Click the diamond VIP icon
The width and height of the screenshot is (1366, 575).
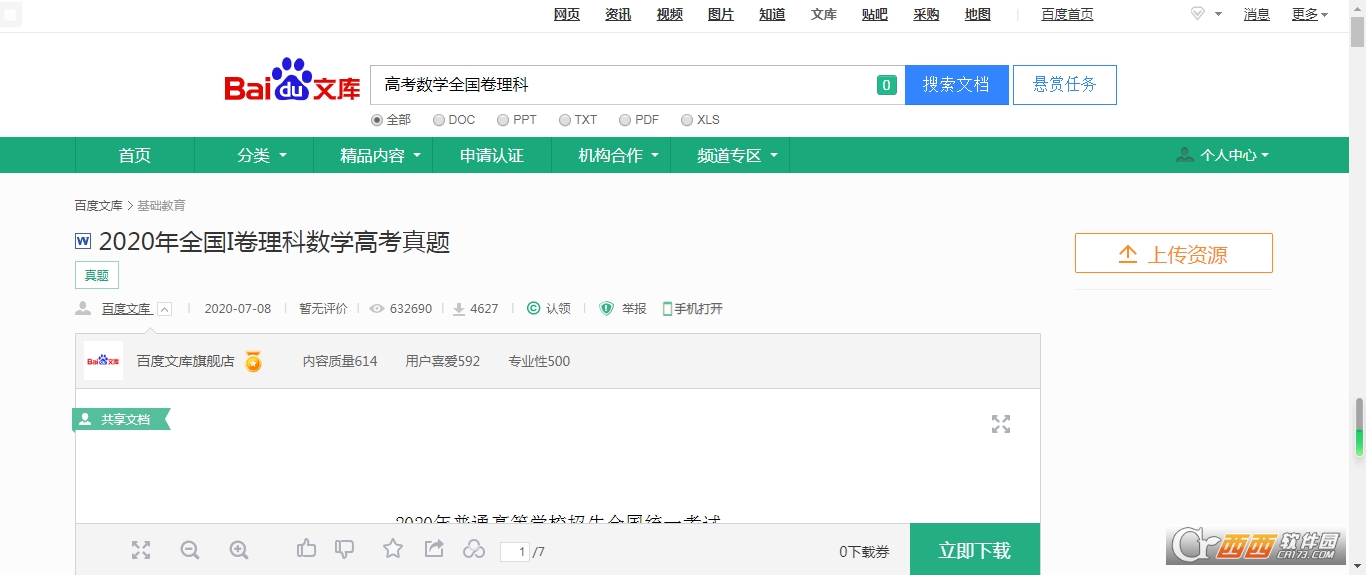pyautogui.click(x=1198, y=14)
